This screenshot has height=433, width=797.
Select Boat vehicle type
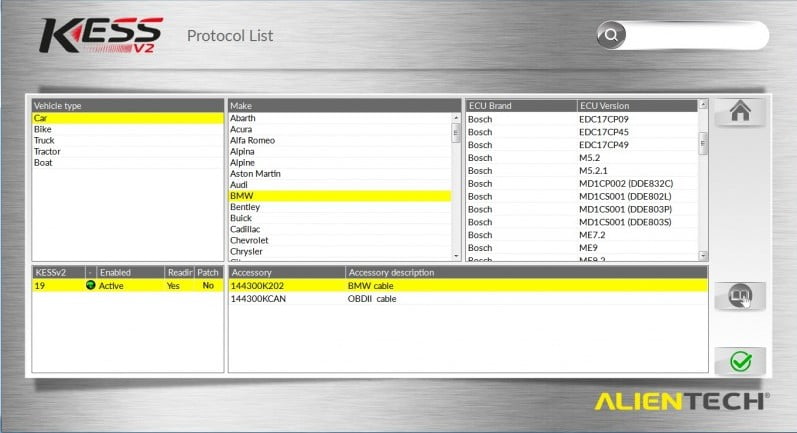(x=44, y=162)
